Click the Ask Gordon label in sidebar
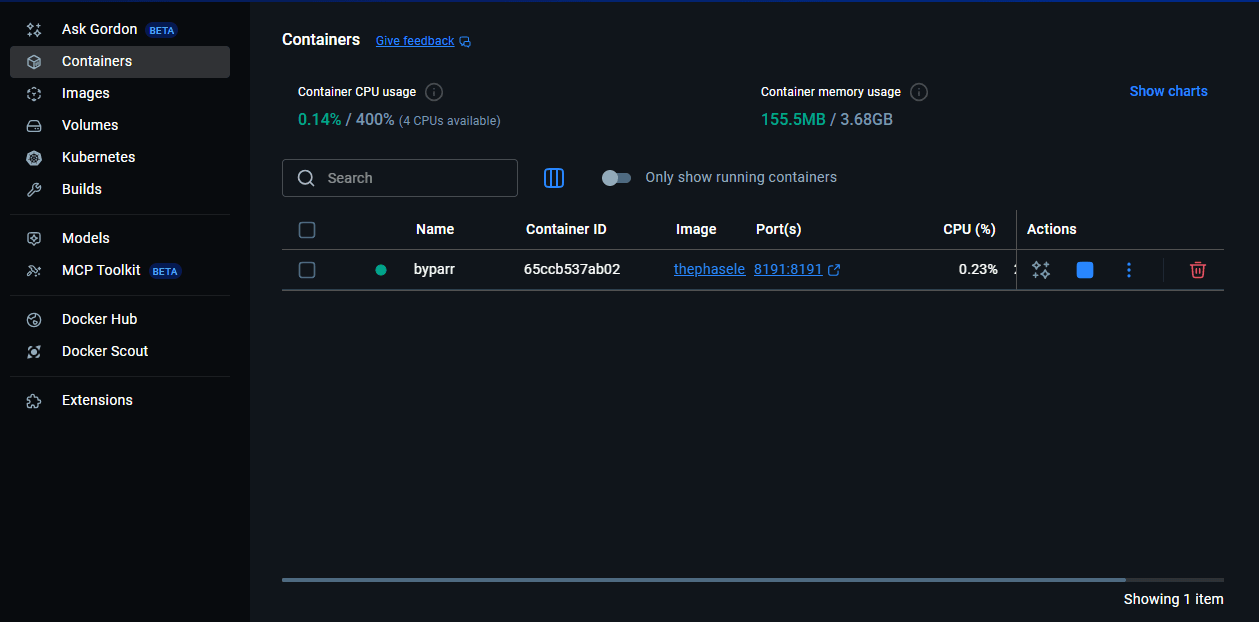Screen dimensions: 1259x622 (99, 29)
